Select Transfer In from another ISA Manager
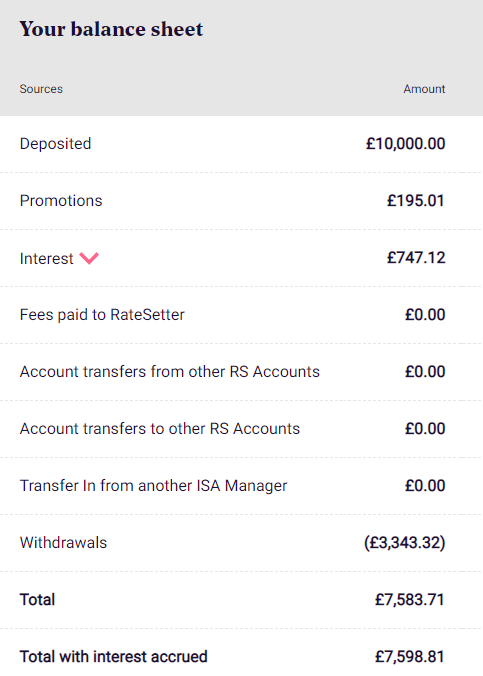The height and width of the screenshot is (676, 483). [154, 485]
